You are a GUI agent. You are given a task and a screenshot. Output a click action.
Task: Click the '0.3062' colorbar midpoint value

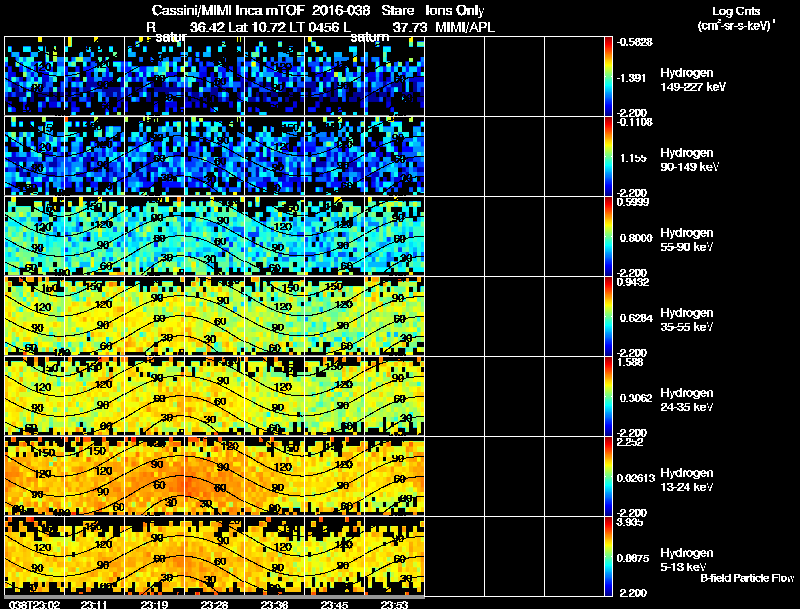pos(636,398)
